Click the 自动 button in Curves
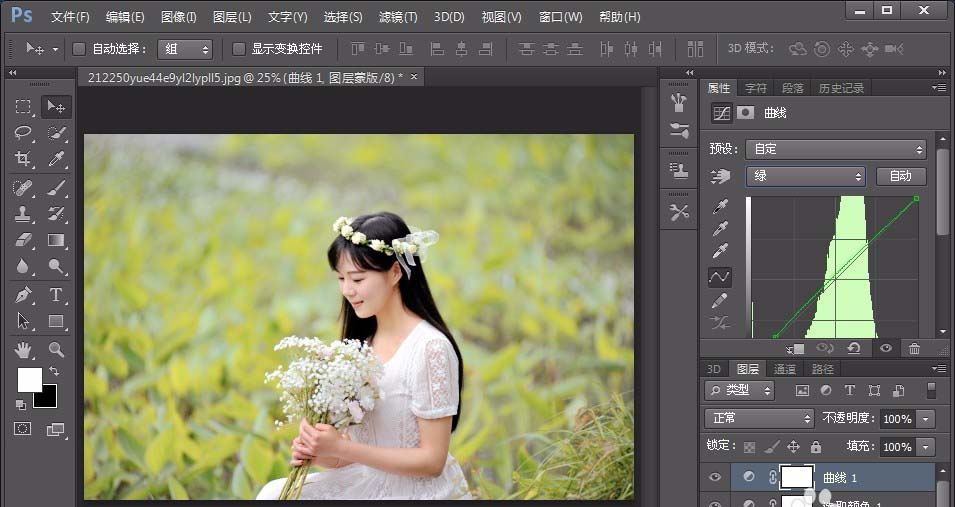 [x=901, y=176]
